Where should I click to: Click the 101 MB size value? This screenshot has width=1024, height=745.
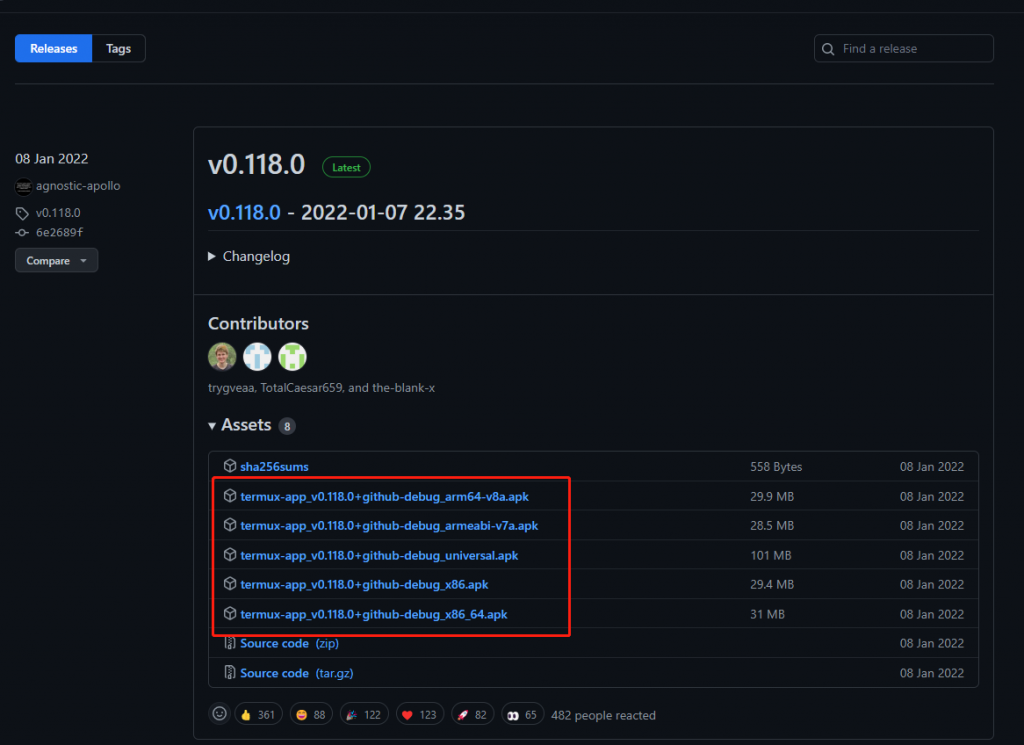click(x=771, y=556)
